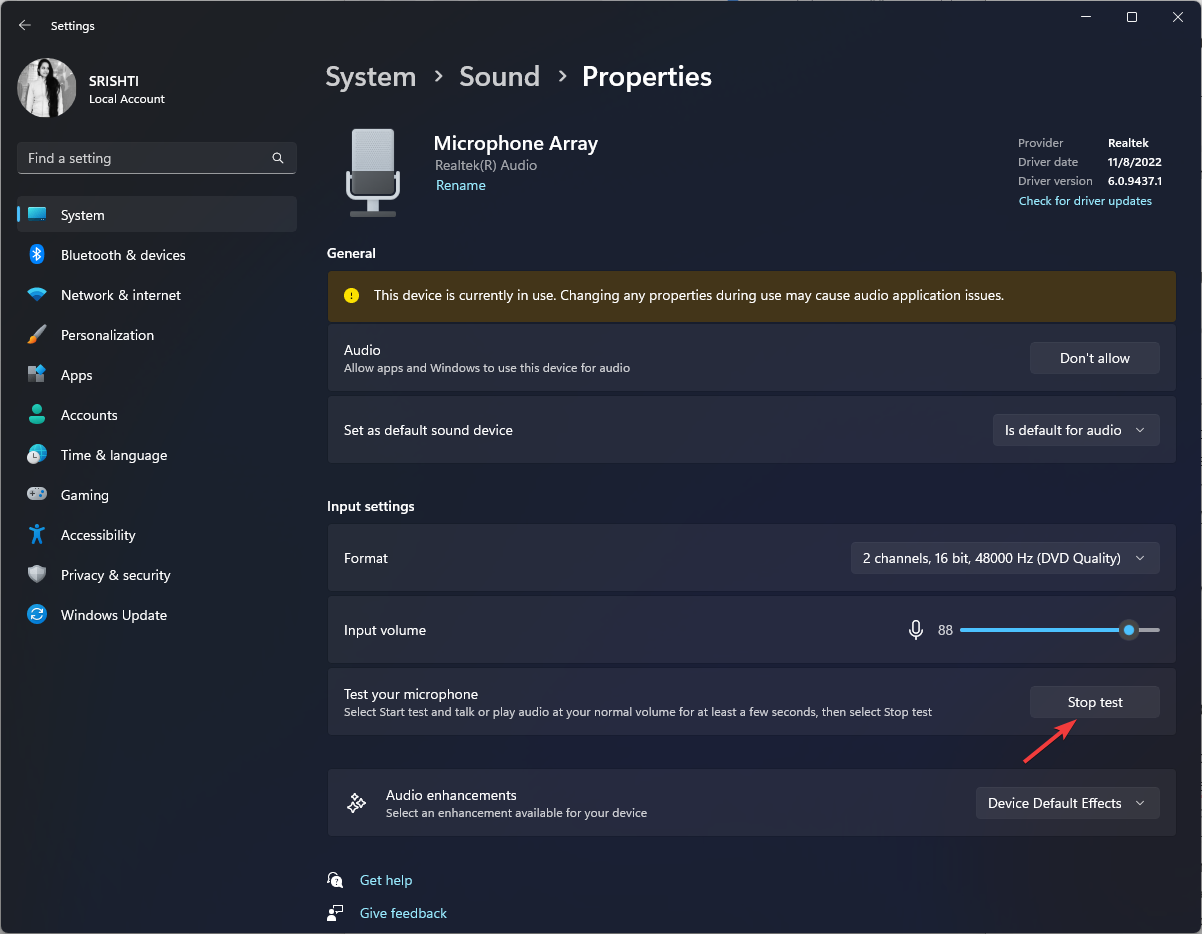The width and height of the screenshot is (1202, 934).
Task: Click the yellow warning icon in the banner
Action: [351, 295]
